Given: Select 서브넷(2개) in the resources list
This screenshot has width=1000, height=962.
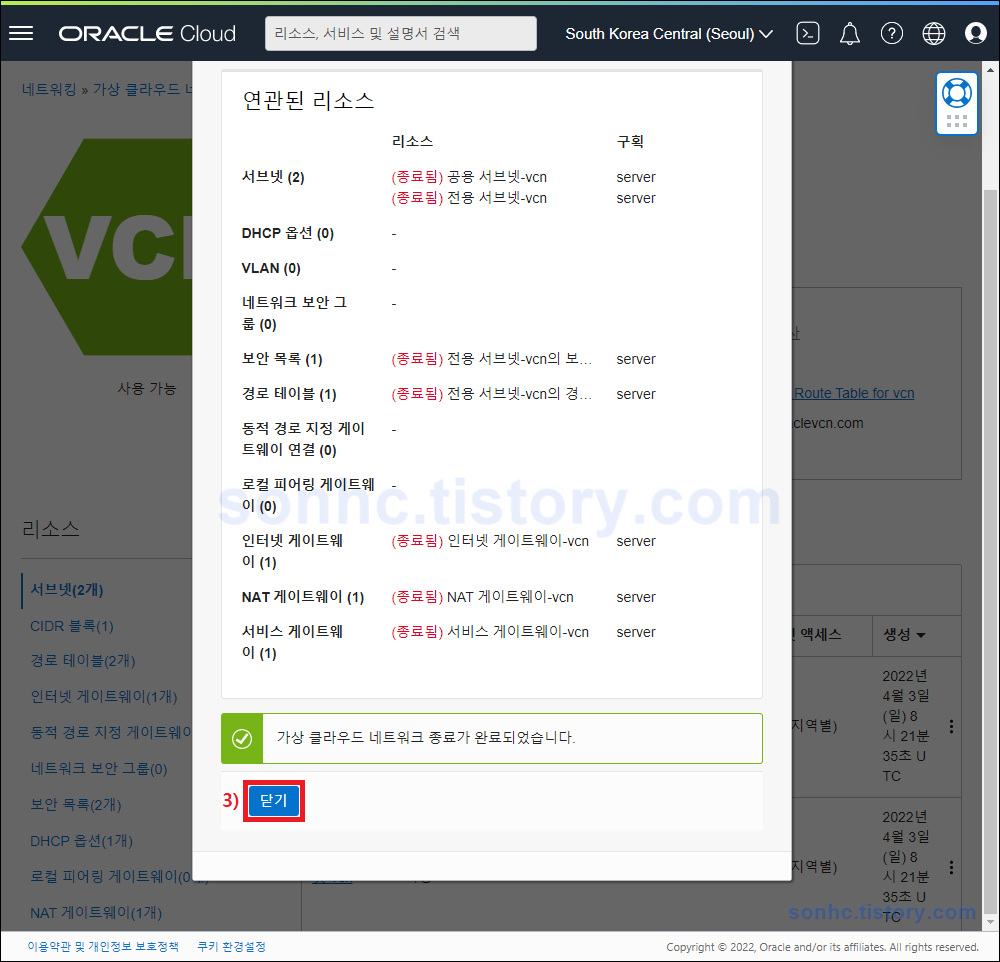Looking at the screenshot, I should point(67,589).
